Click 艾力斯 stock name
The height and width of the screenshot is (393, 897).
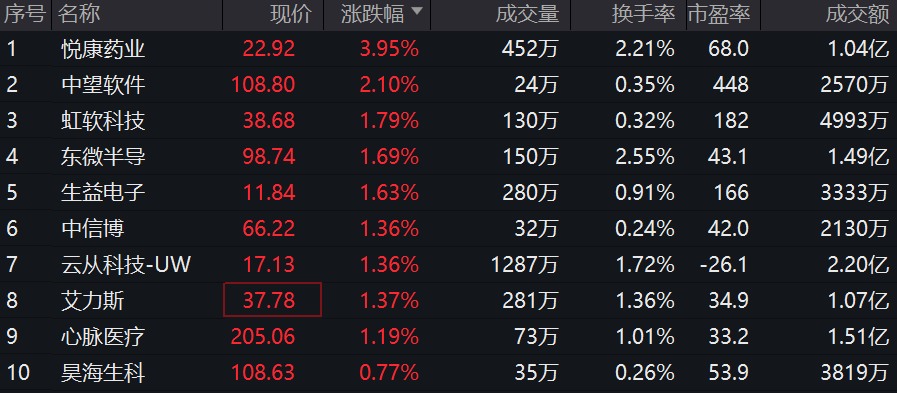click(x=93, y=301)
